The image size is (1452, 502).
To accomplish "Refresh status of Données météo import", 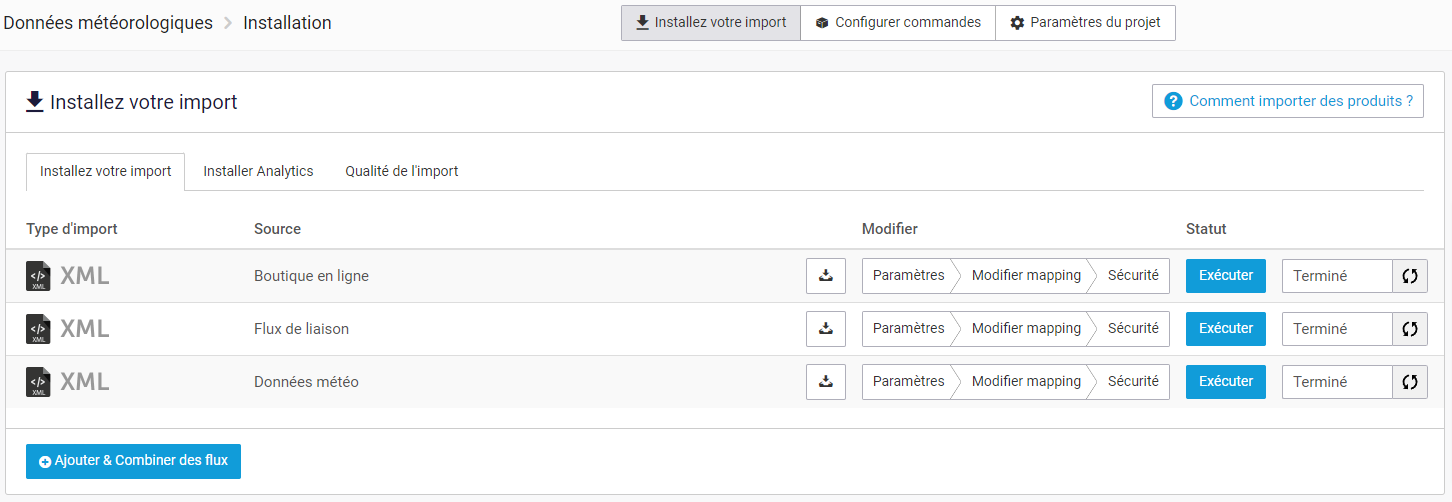I will (1410, 382).
